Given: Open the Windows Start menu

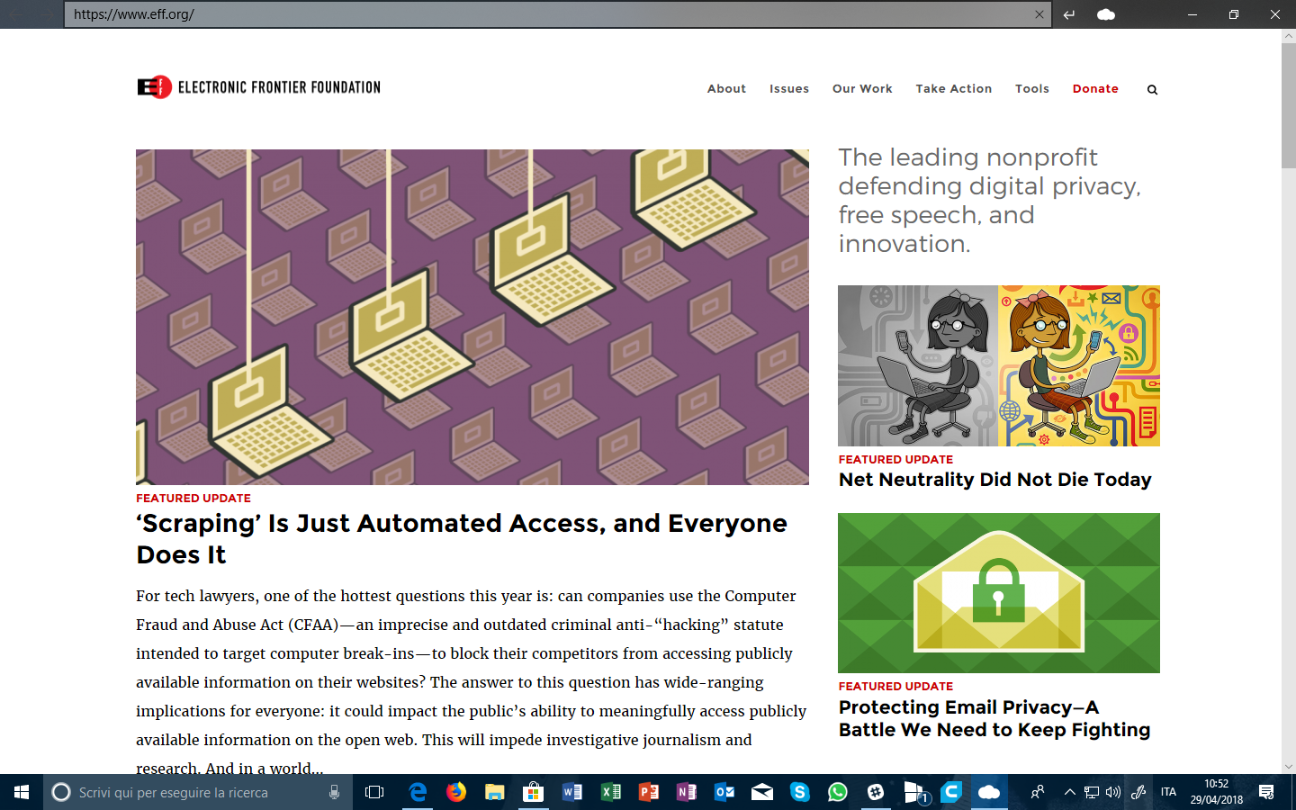Looking at the screenshot, I should [x=22, y=792].
